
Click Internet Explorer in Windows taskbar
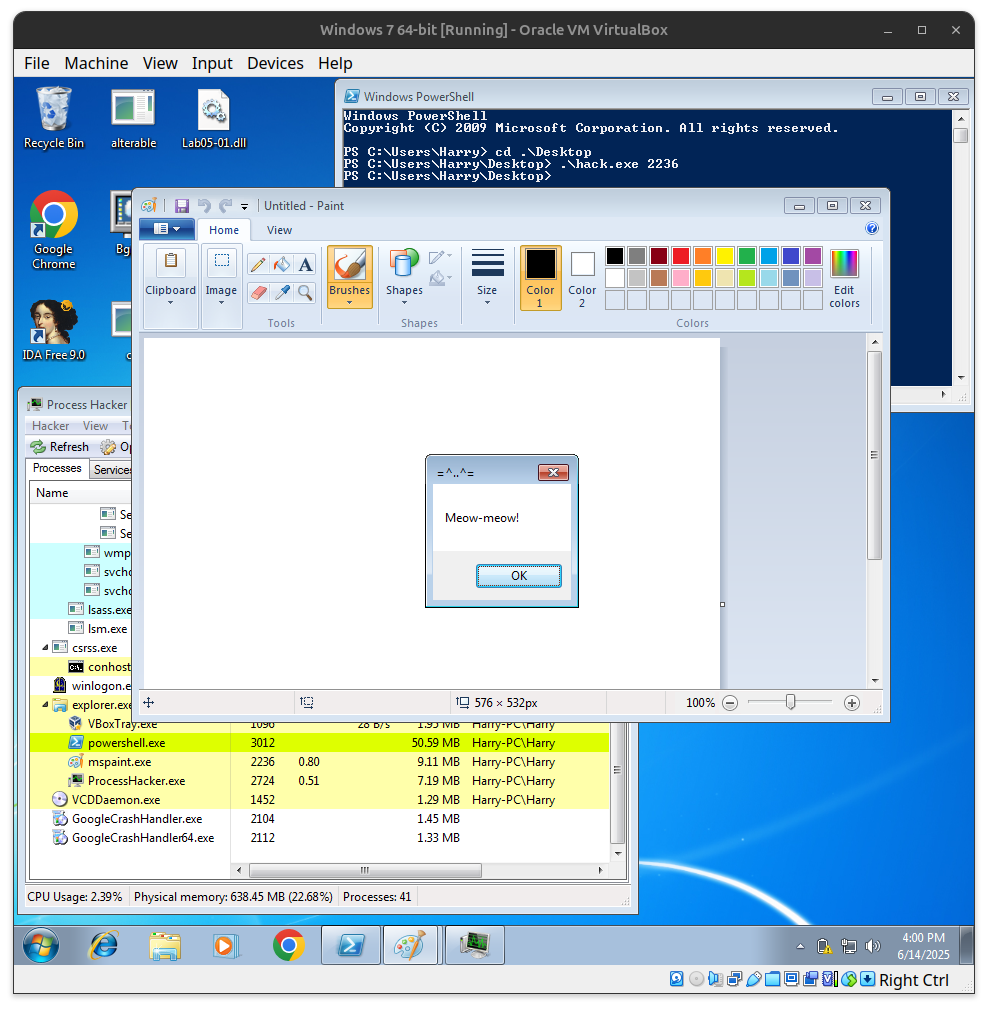point(104,945)
